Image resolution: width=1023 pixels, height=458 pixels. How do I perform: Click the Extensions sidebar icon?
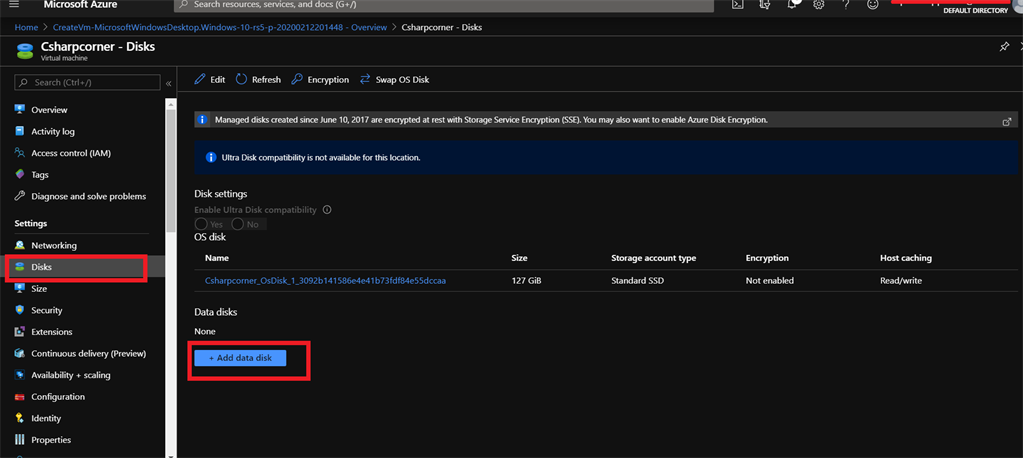click(20, 331)
